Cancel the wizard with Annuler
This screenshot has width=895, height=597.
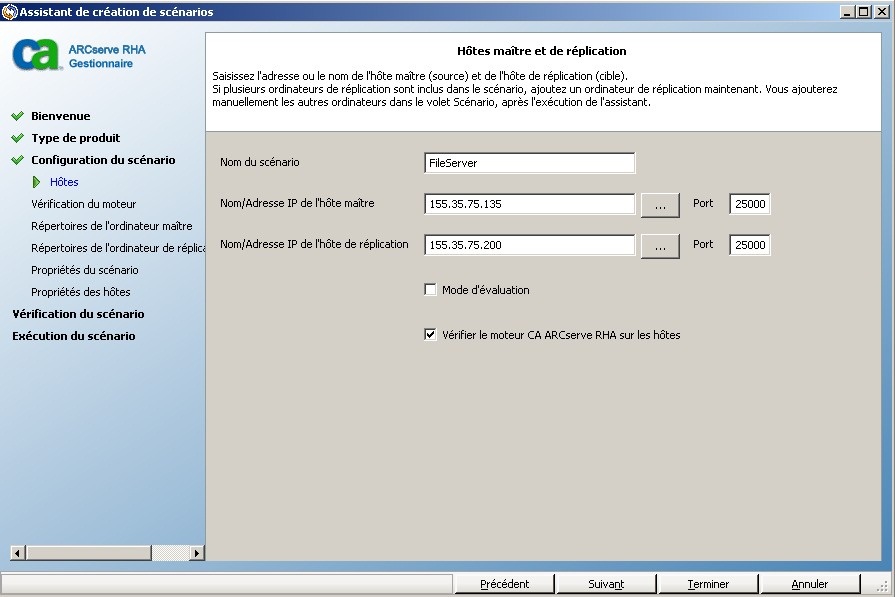[810, 583]
